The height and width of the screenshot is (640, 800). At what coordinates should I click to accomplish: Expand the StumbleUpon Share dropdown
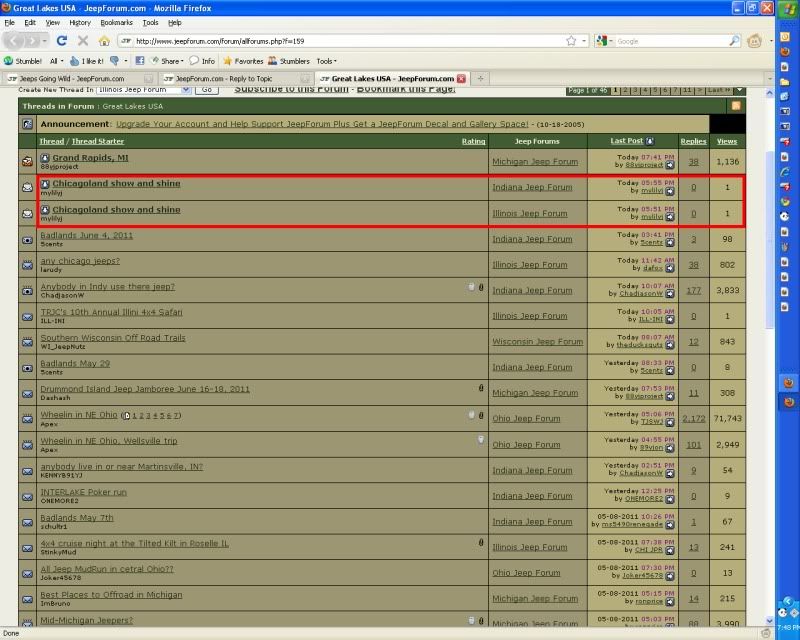pos(167,61)
